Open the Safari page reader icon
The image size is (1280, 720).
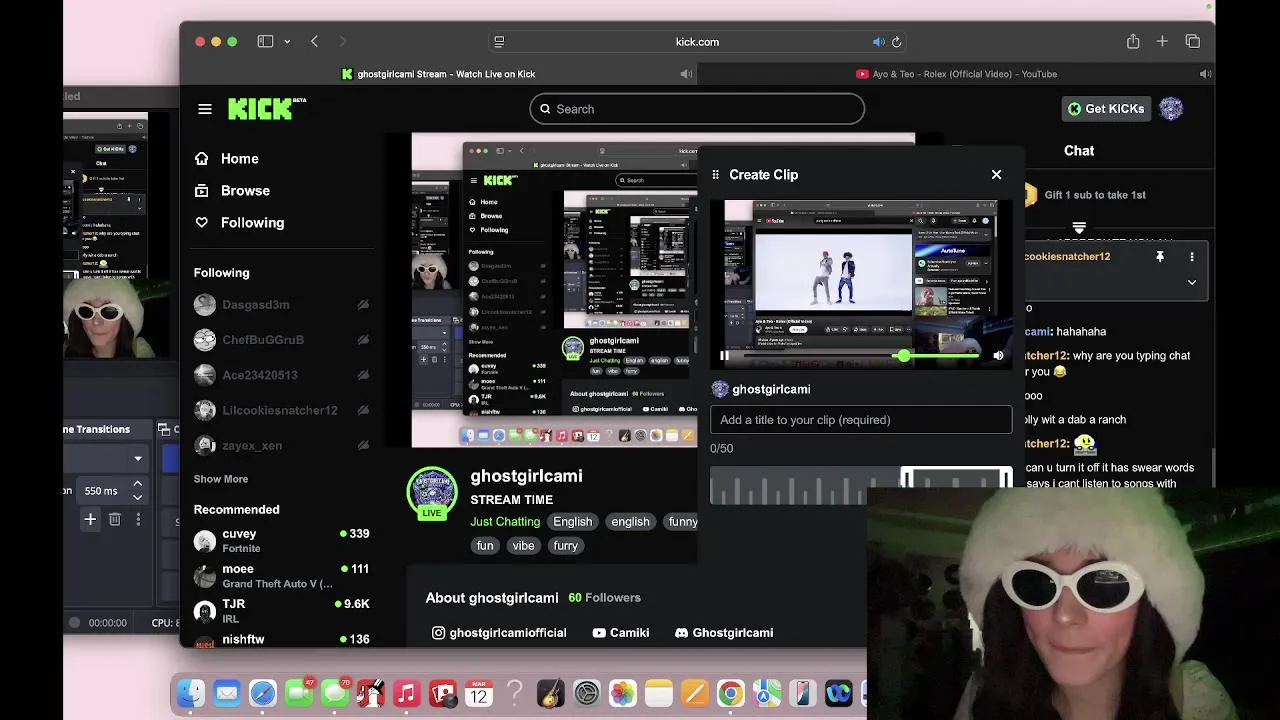499,42
